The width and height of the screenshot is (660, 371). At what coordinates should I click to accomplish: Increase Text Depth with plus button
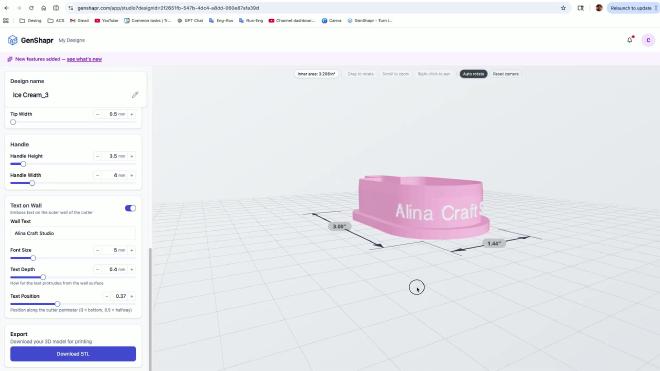132,269
